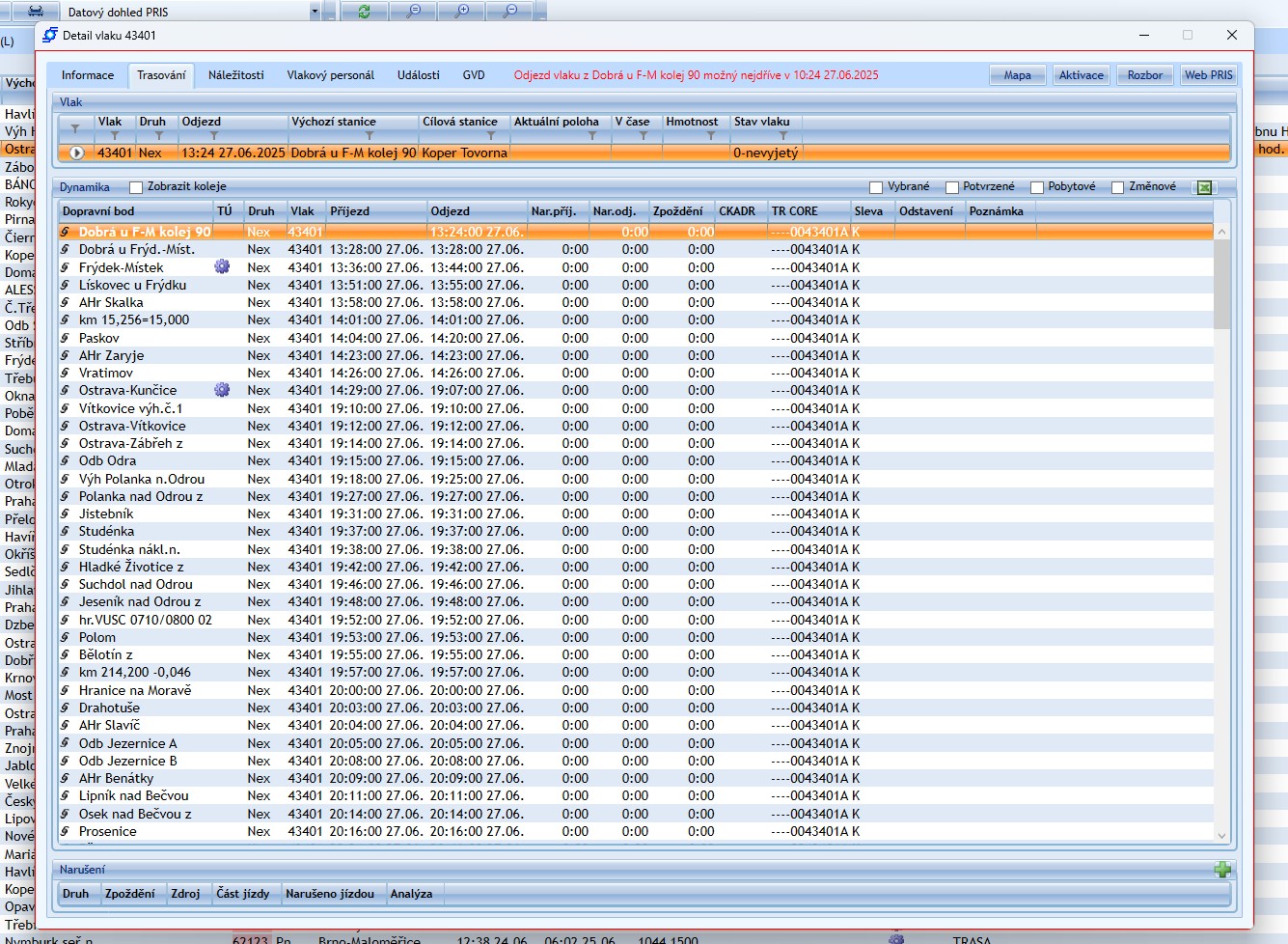Open the Vlakový personál tab

coord(330,75)
